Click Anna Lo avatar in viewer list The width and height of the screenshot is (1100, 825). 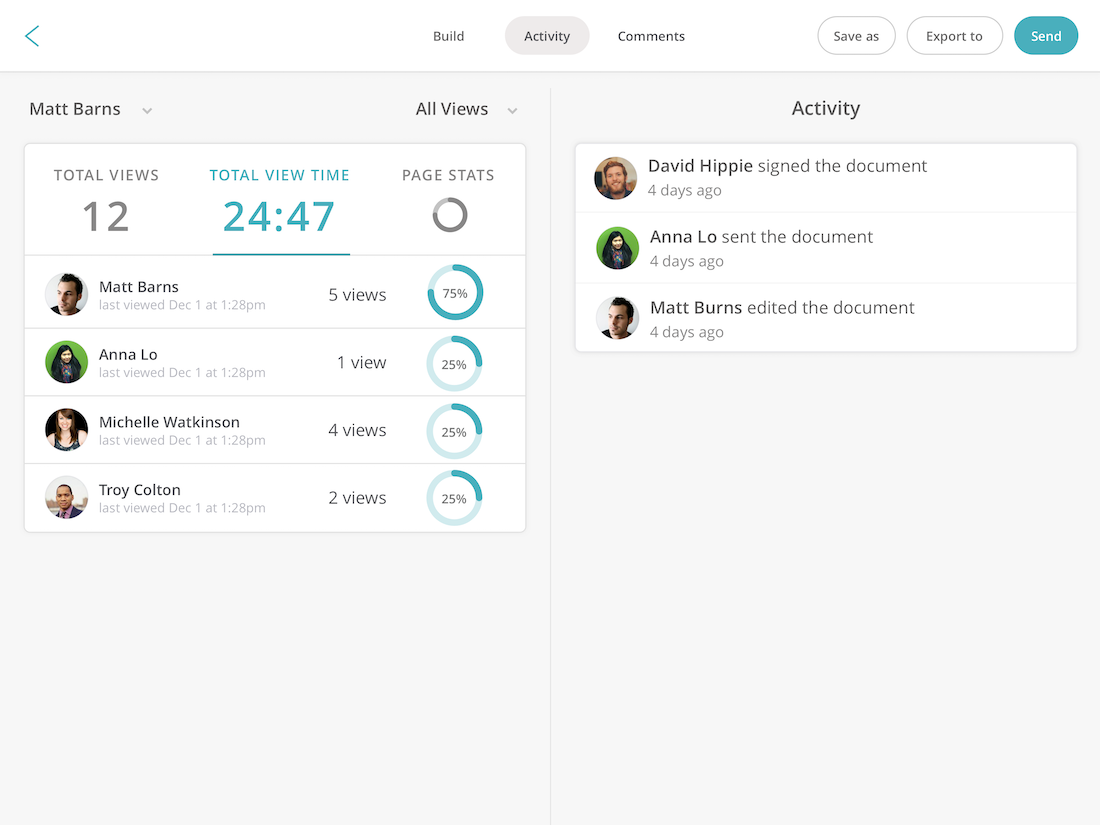coord(67,362)
